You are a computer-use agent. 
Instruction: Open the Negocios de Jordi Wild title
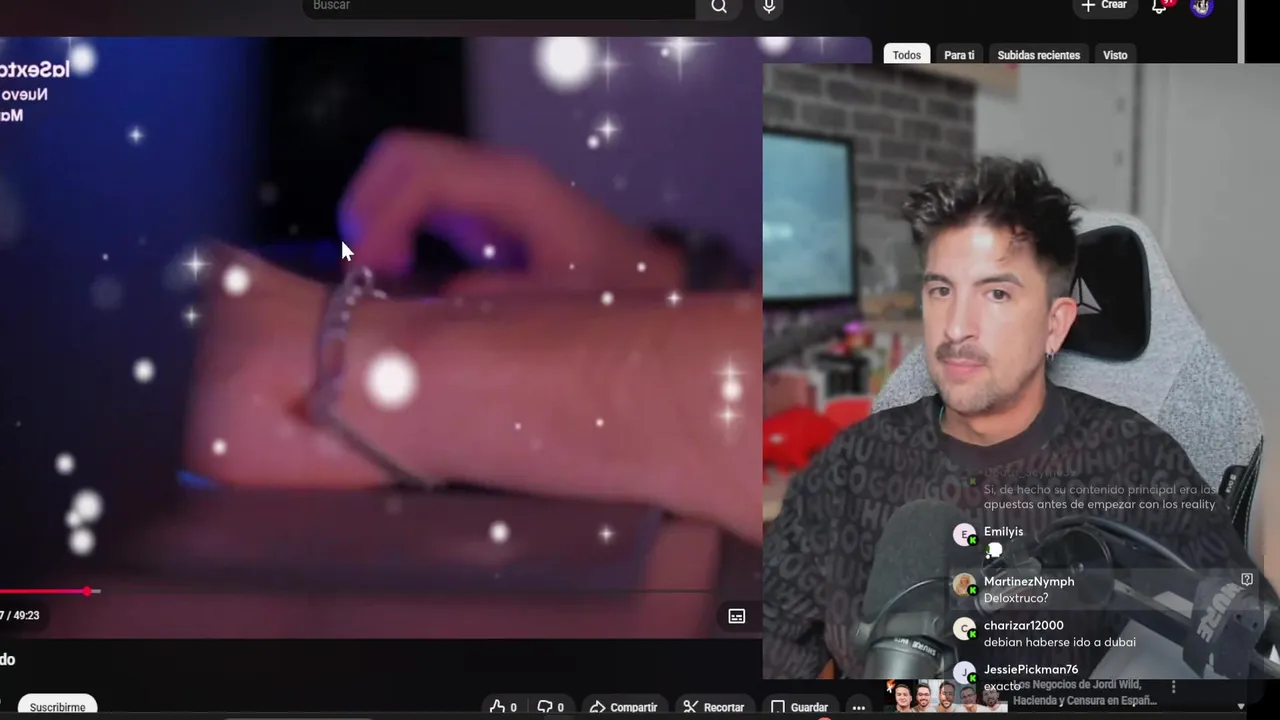[1085, 693]
